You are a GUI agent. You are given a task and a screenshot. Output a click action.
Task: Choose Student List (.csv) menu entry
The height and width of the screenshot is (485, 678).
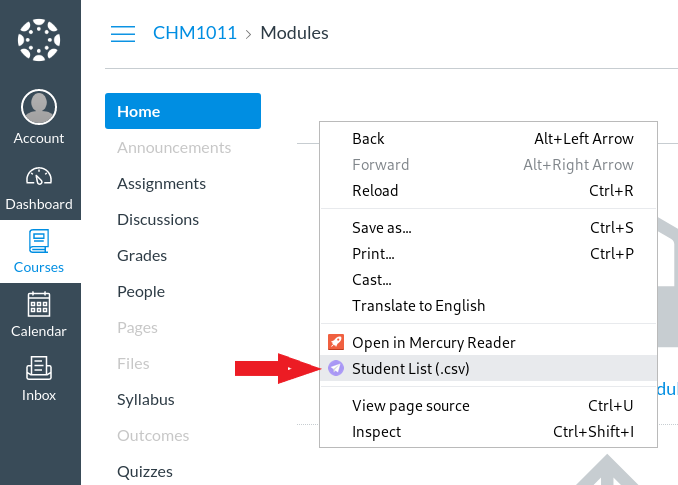click(x=410, y=368)
